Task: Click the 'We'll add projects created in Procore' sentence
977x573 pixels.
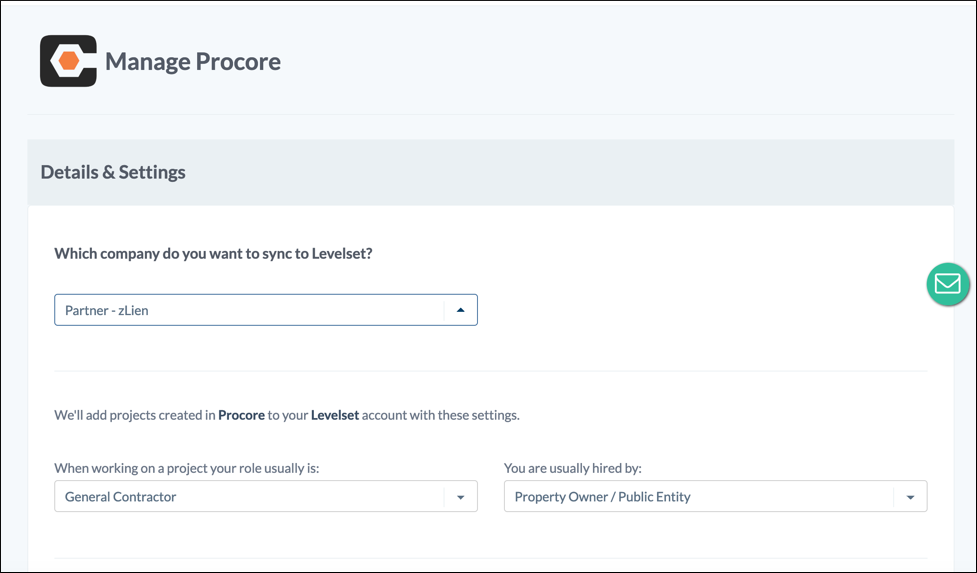Action: [287, 415]
